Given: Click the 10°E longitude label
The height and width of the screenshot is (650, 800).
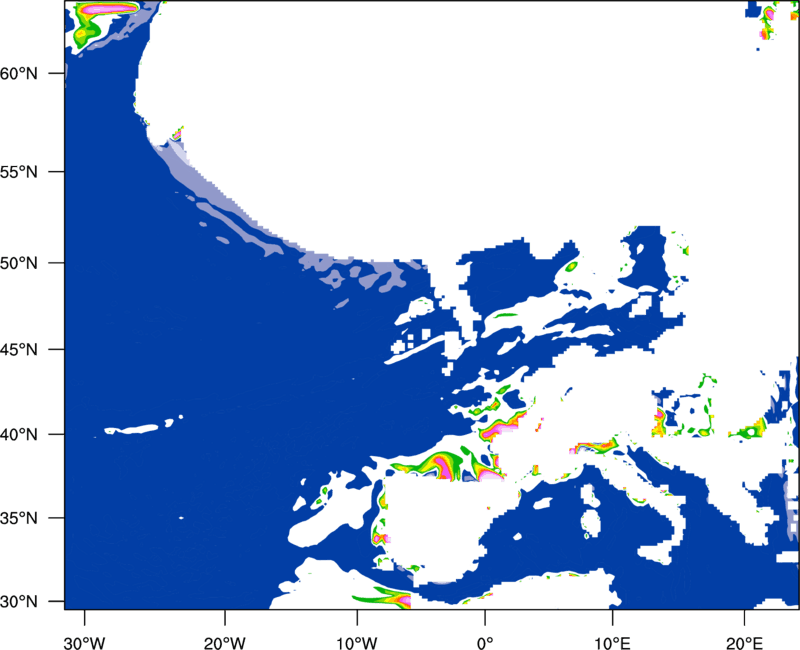Looking at the screenshot, I should (612, 643).
